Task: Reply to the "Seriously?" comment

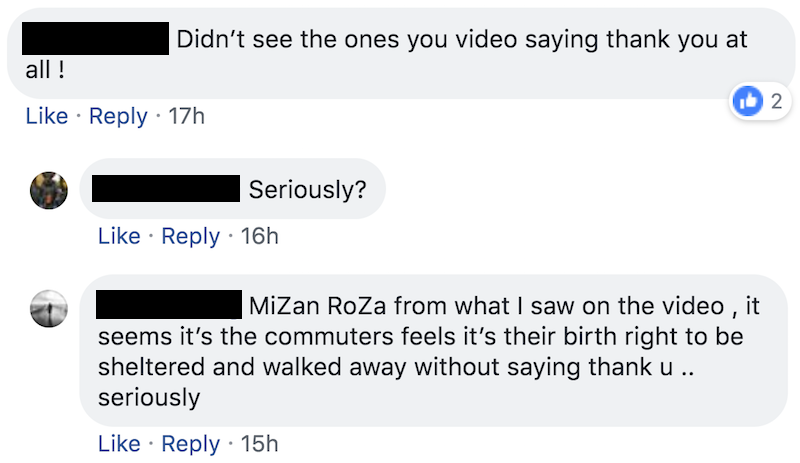Action: point(190,236)
